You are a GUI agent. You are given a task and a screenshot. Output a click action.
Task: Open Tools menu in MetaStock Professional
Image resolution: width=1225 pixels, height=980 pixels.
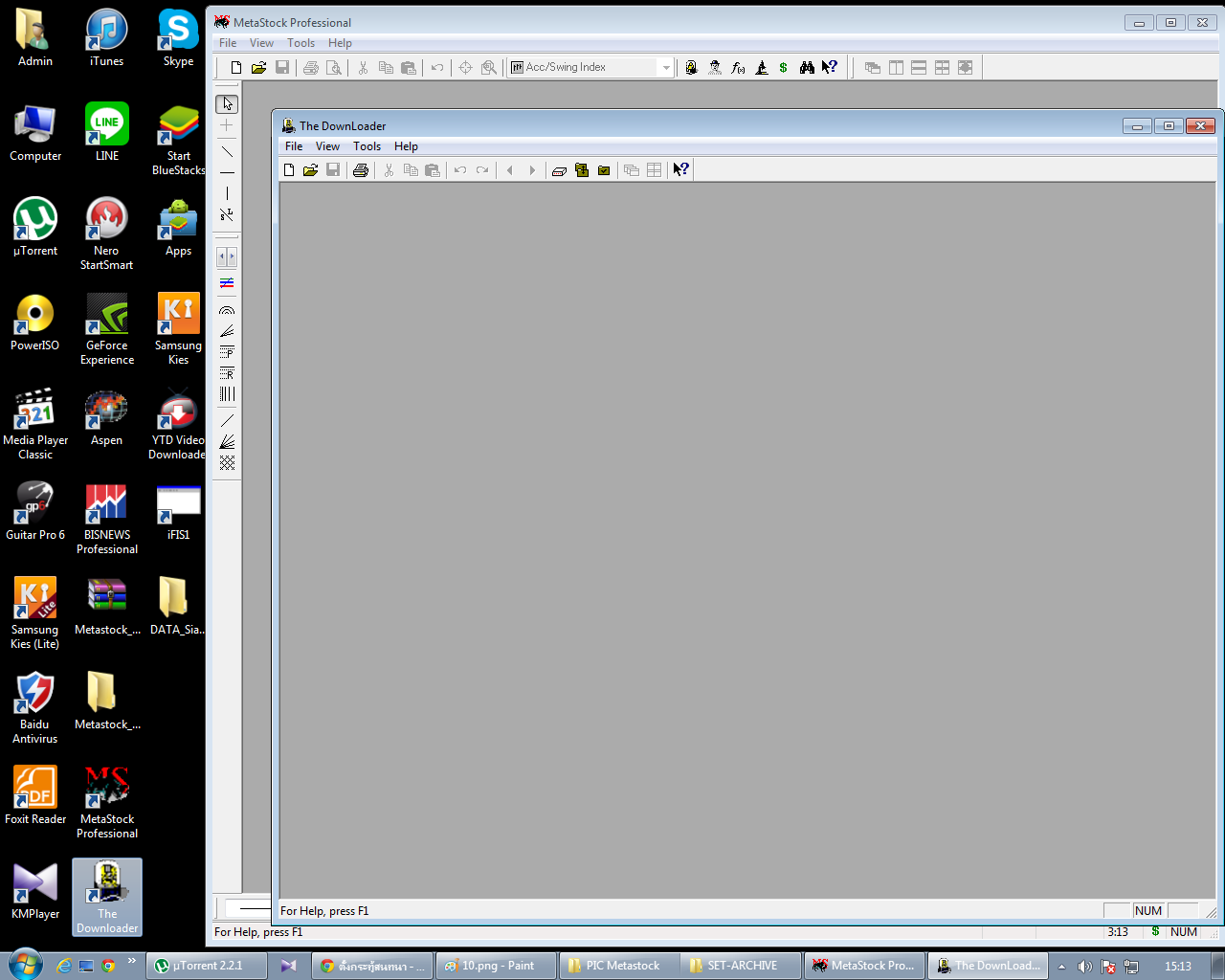point(301,43)
